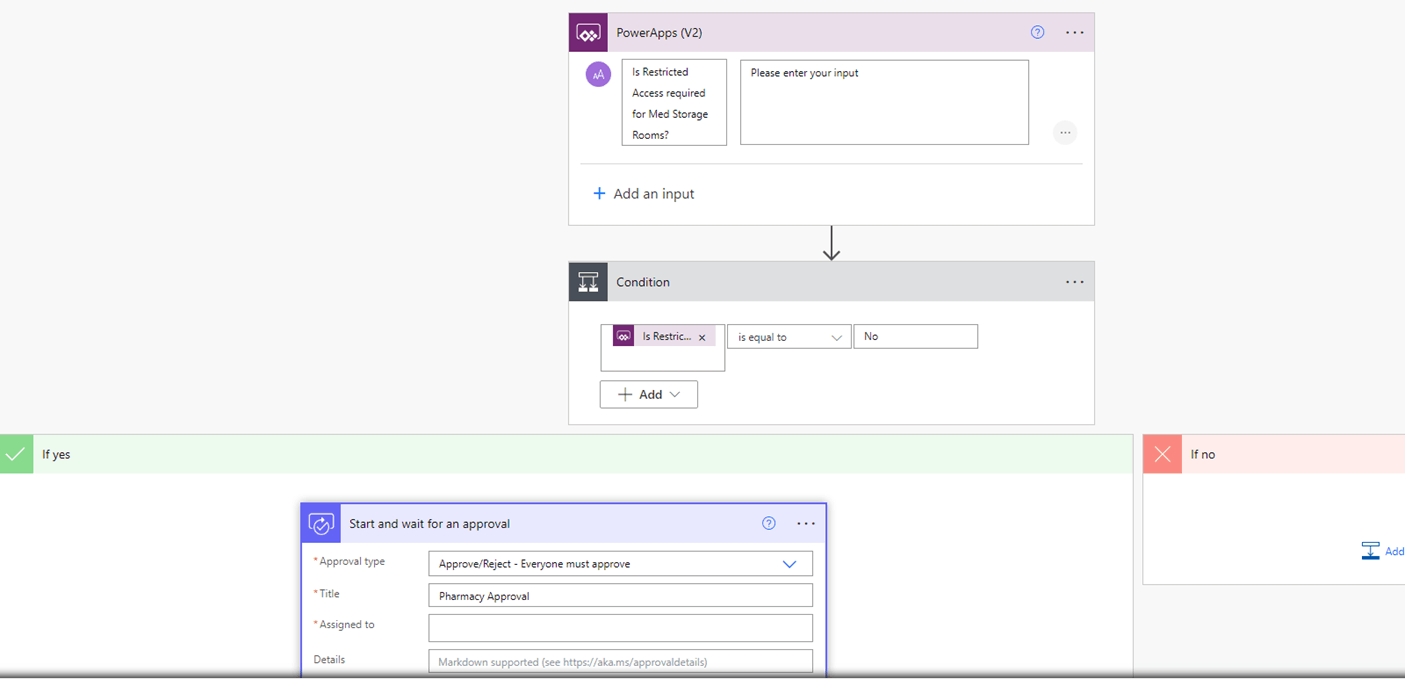This screenshot has width=1405, height=679.
Task: Click the Condition header title
Action: (x=643, y=282)
